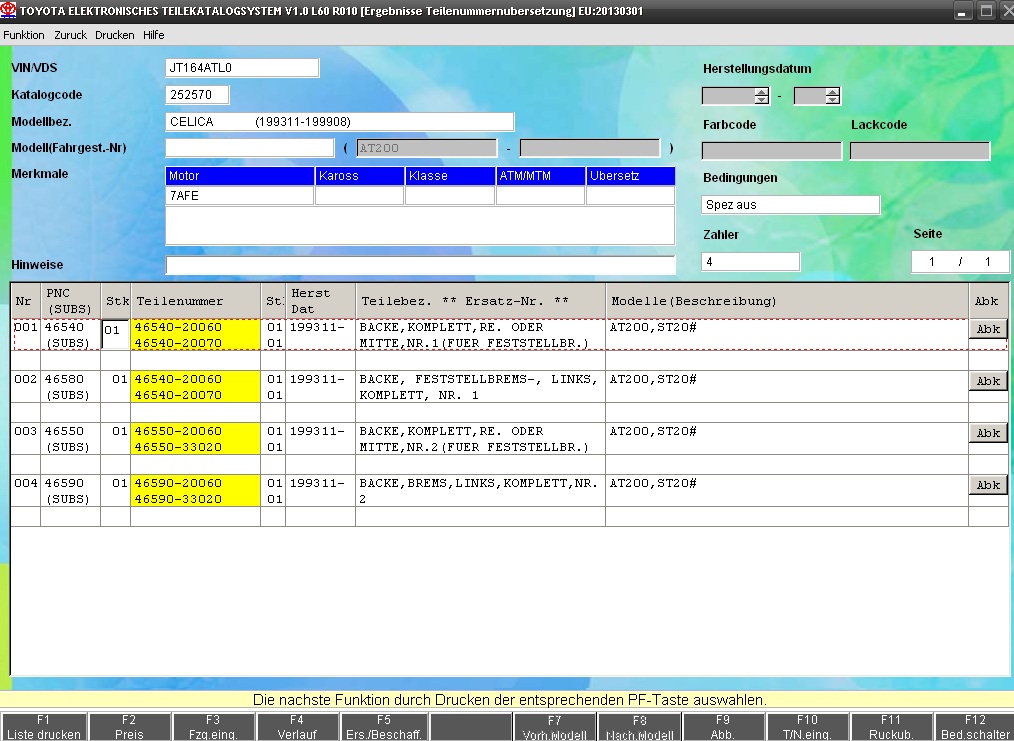Click the F2 Preis button
The width and height of the screenshot is (1014, 741).
coord(129,727)
